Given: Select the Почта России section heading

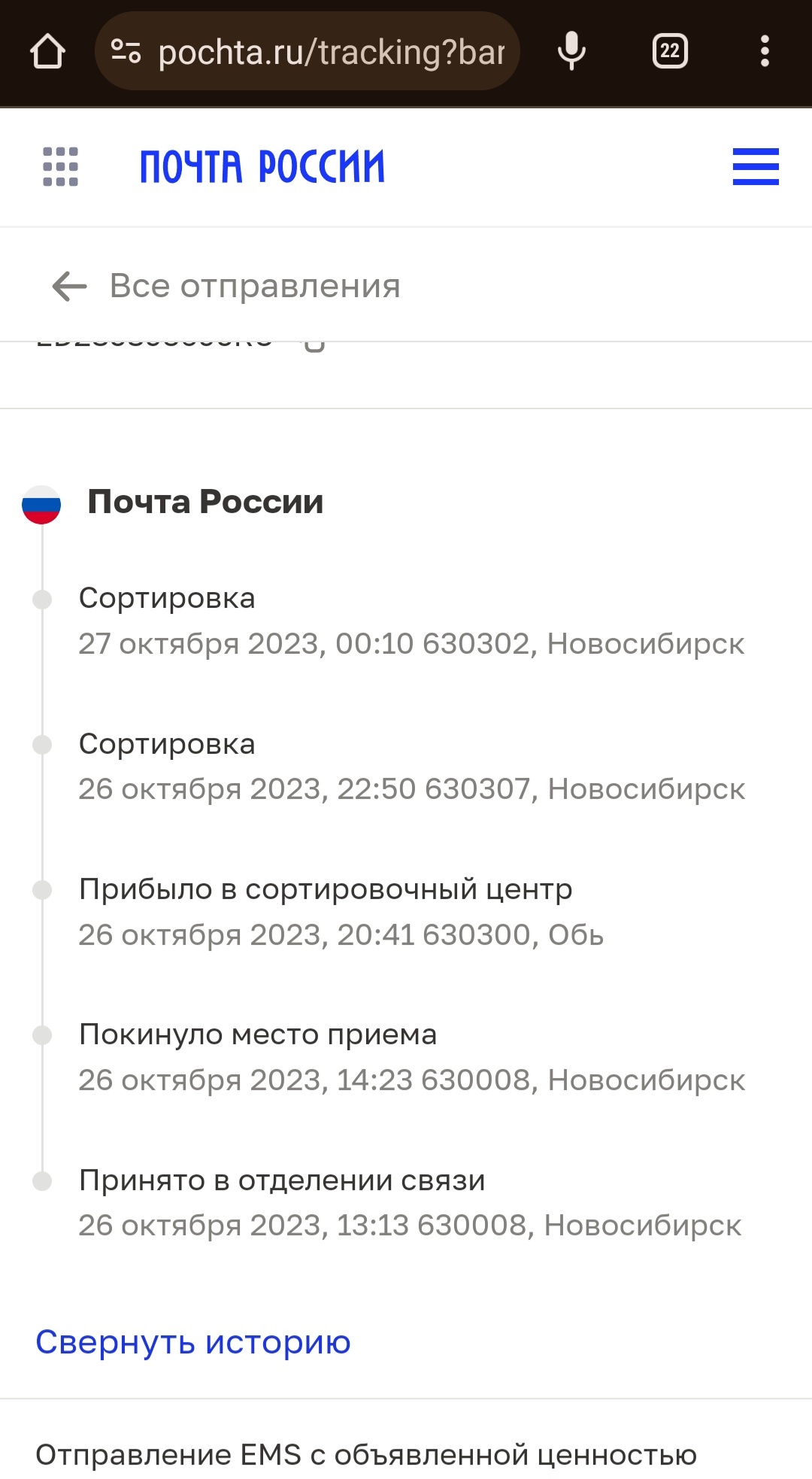Looking at the screenshot, I should 205,502.
